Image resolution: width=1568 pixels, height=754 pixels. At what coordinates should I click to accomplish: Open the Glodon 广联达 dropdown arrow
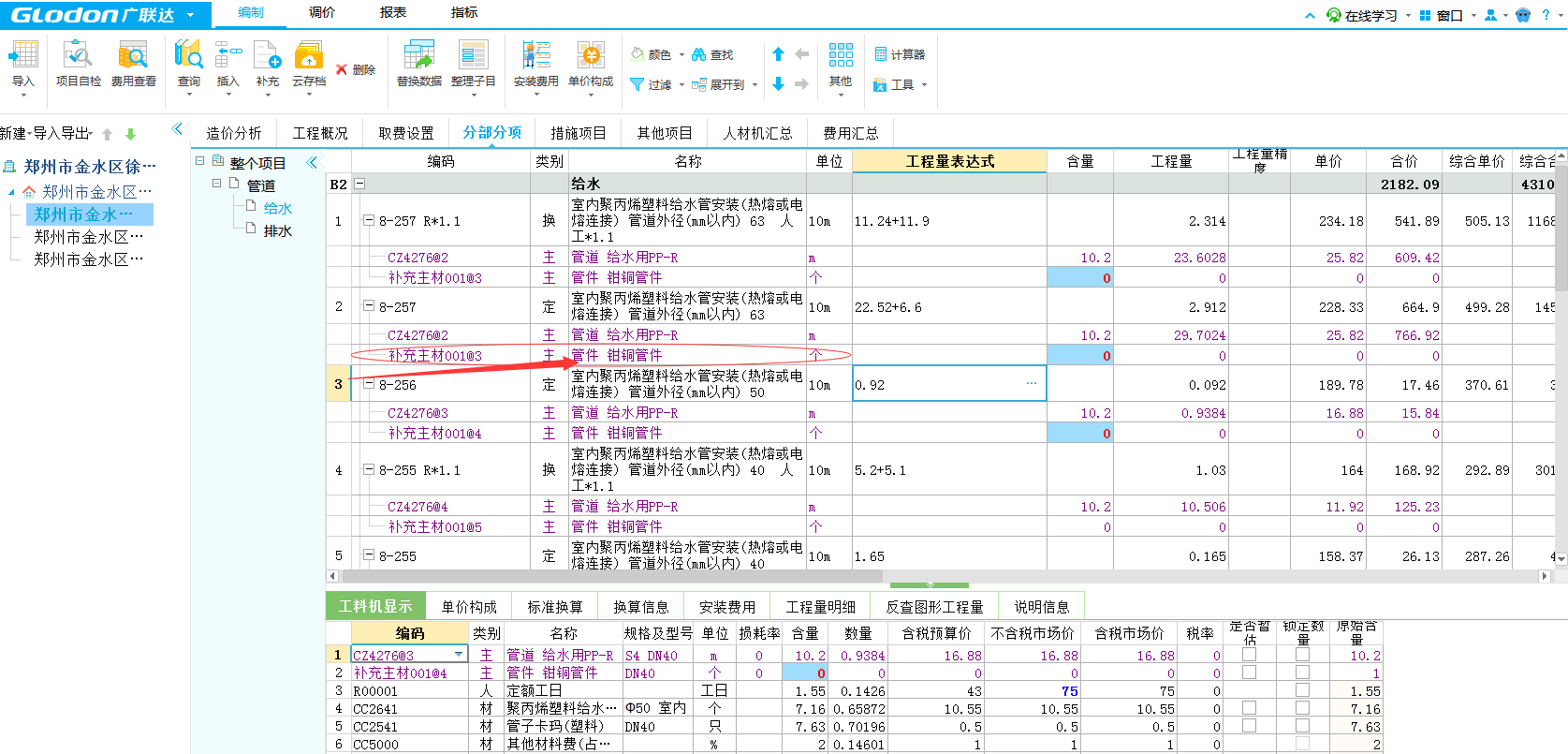[x=191, y=15]
